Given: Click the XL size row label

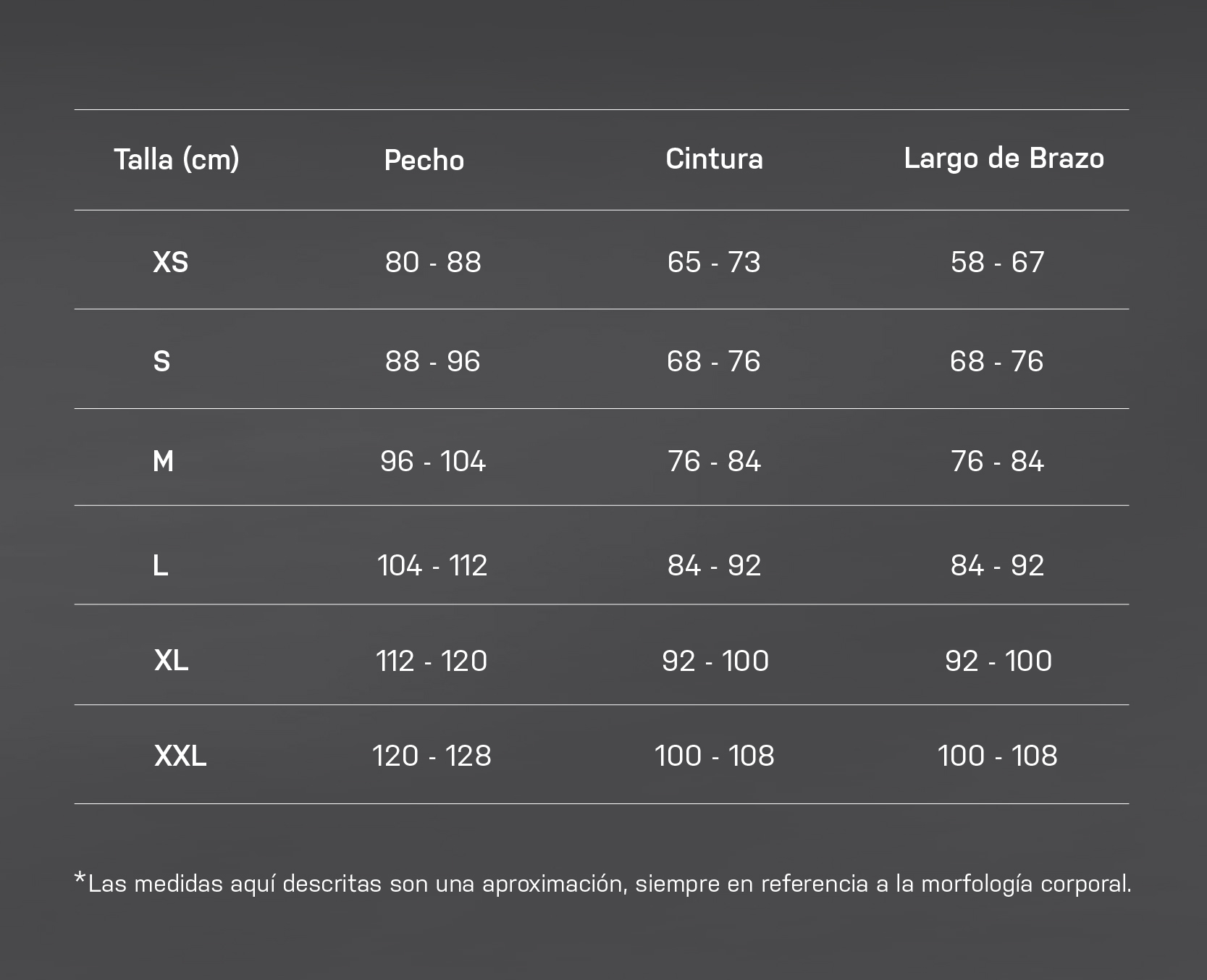Looking at the screenshot, I should (172, 660).
